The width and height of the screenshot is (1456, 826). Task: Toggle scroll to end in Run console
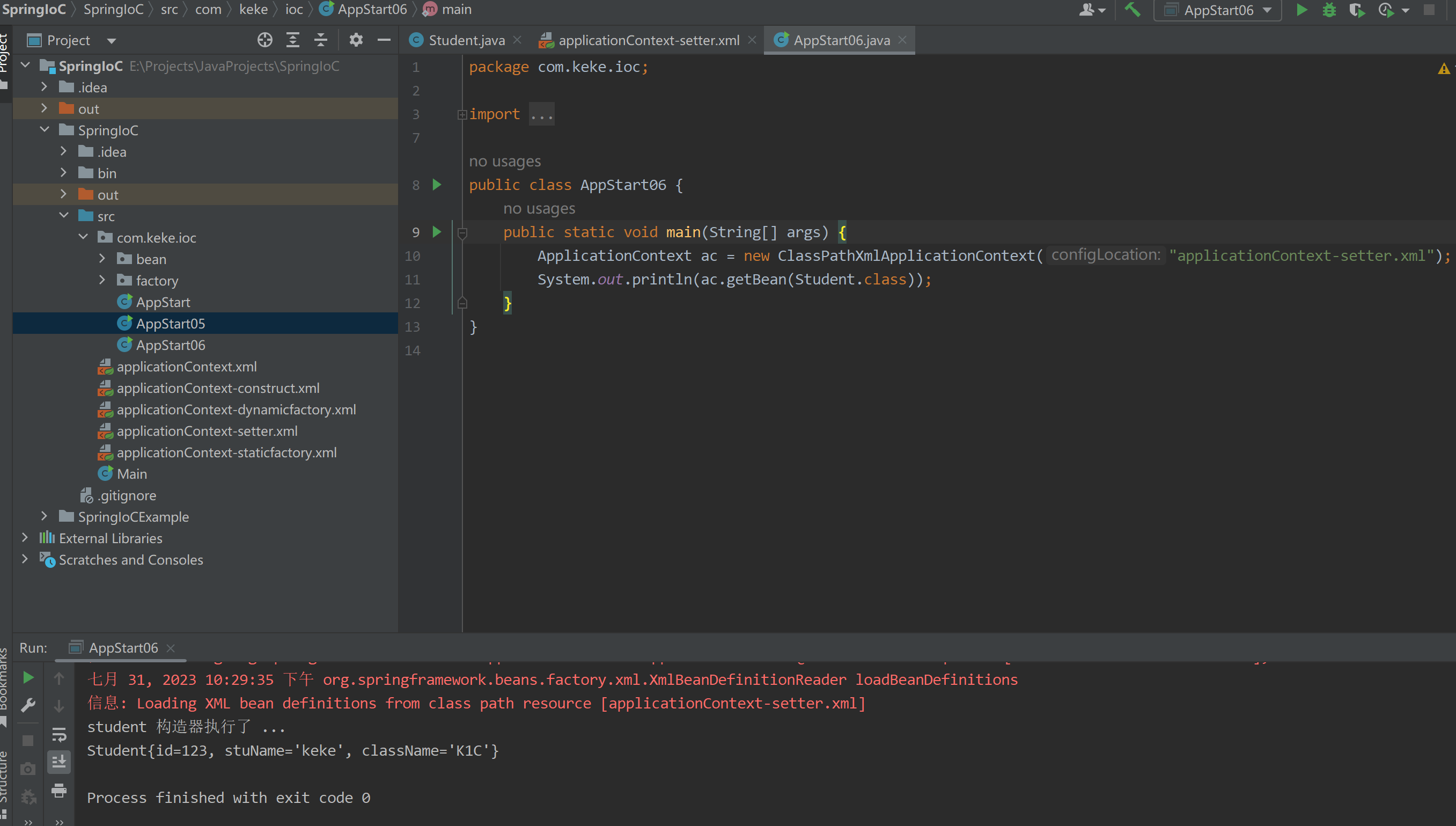click(x=59, y=762)
